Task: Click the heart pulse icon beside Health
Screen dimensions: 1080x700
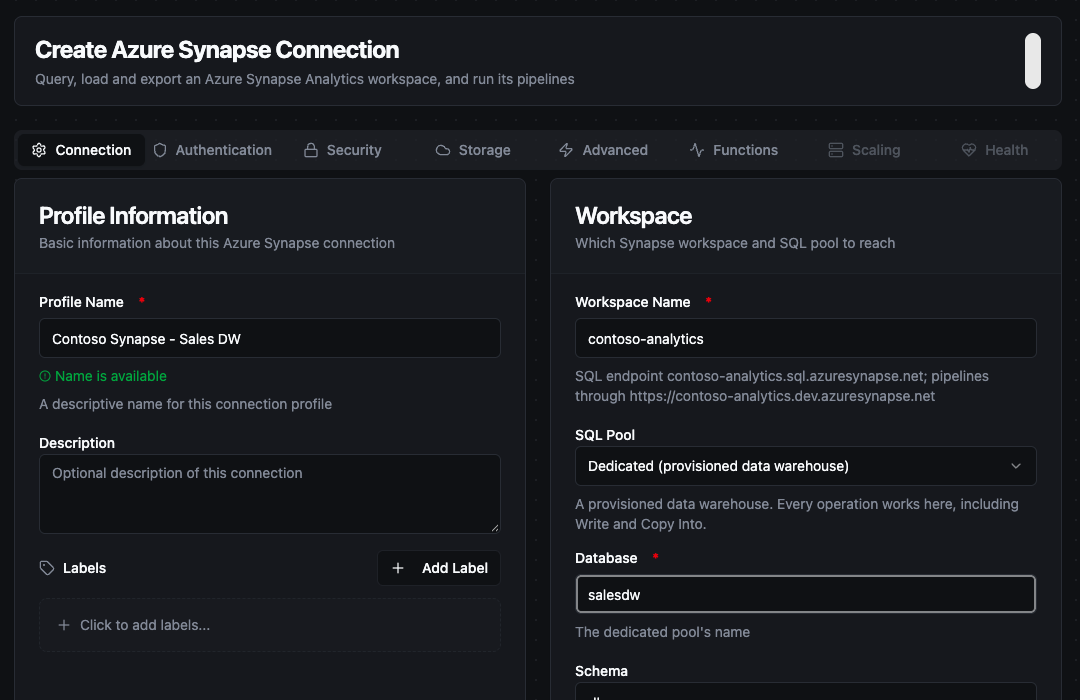Action: click(969, 150)
